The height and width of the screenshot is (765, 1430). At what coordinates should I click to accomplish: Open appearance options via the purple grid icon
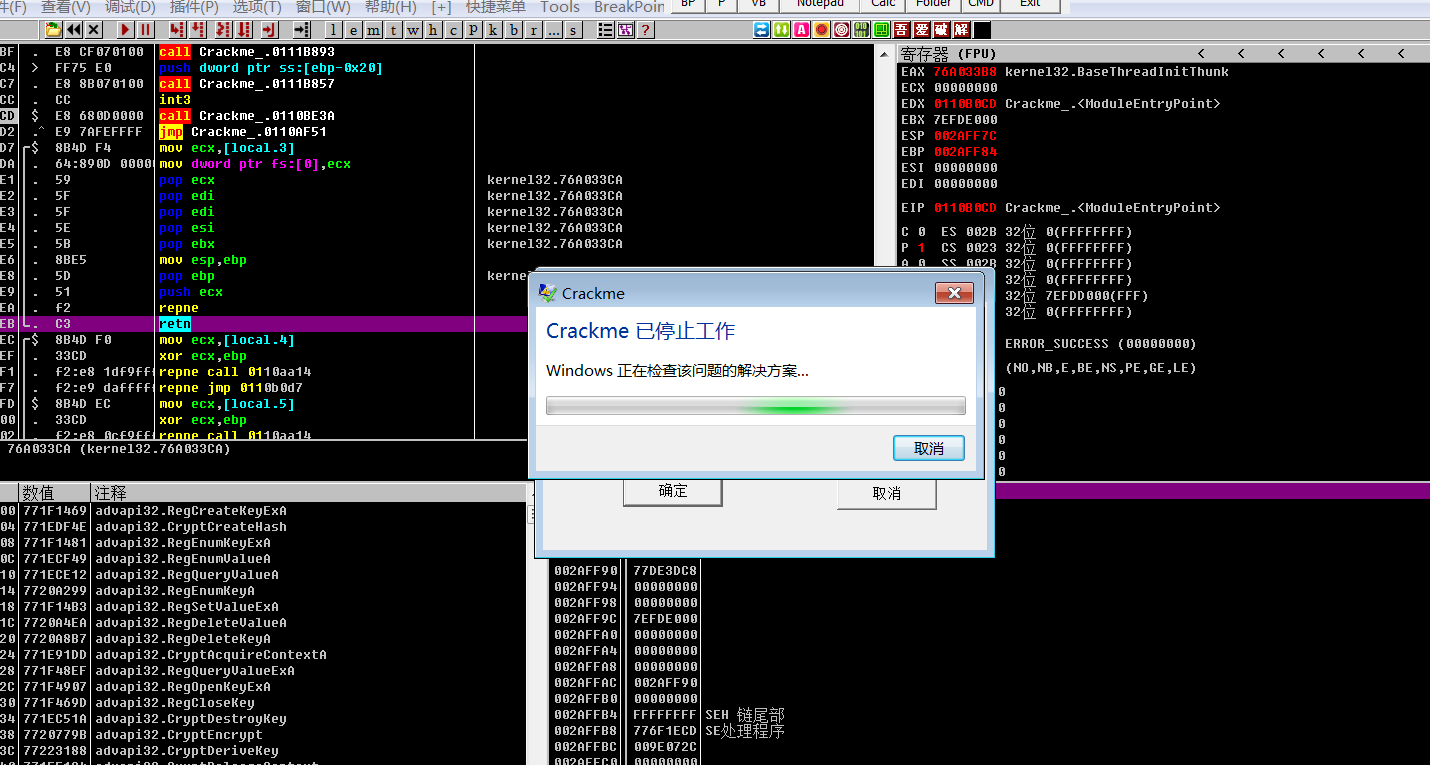(x=626, y=30)
